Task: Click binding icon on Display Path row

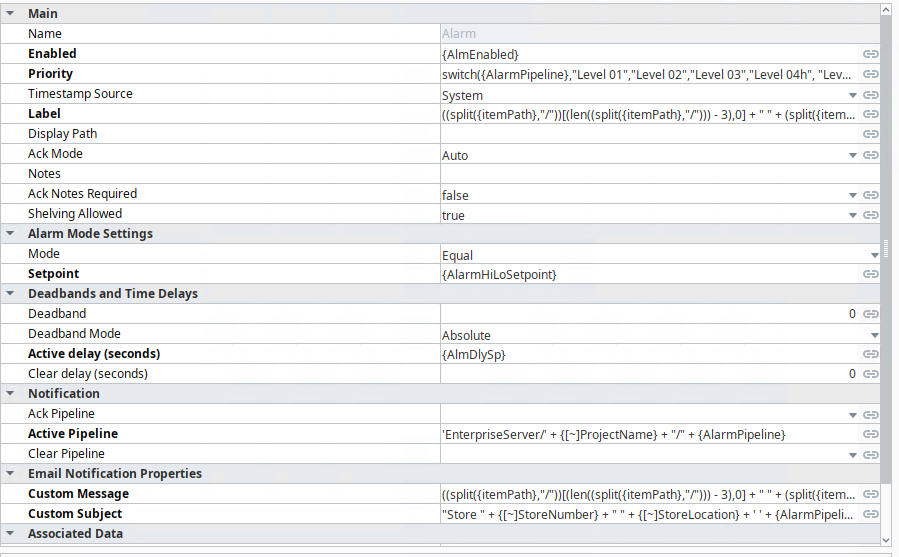Action: pos(871,134)
